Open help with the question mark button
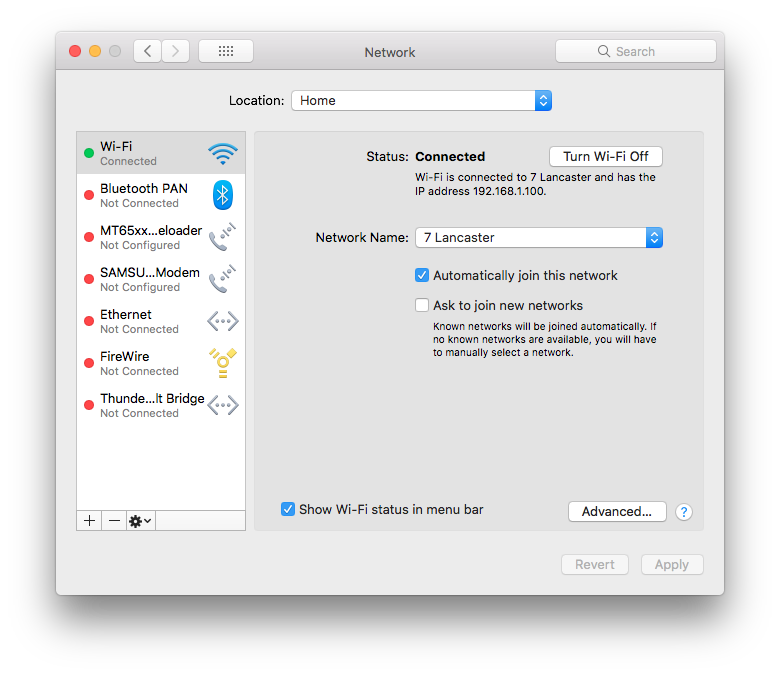The height and width of the screenshot is (675, 780). click(x=684, y=512)
